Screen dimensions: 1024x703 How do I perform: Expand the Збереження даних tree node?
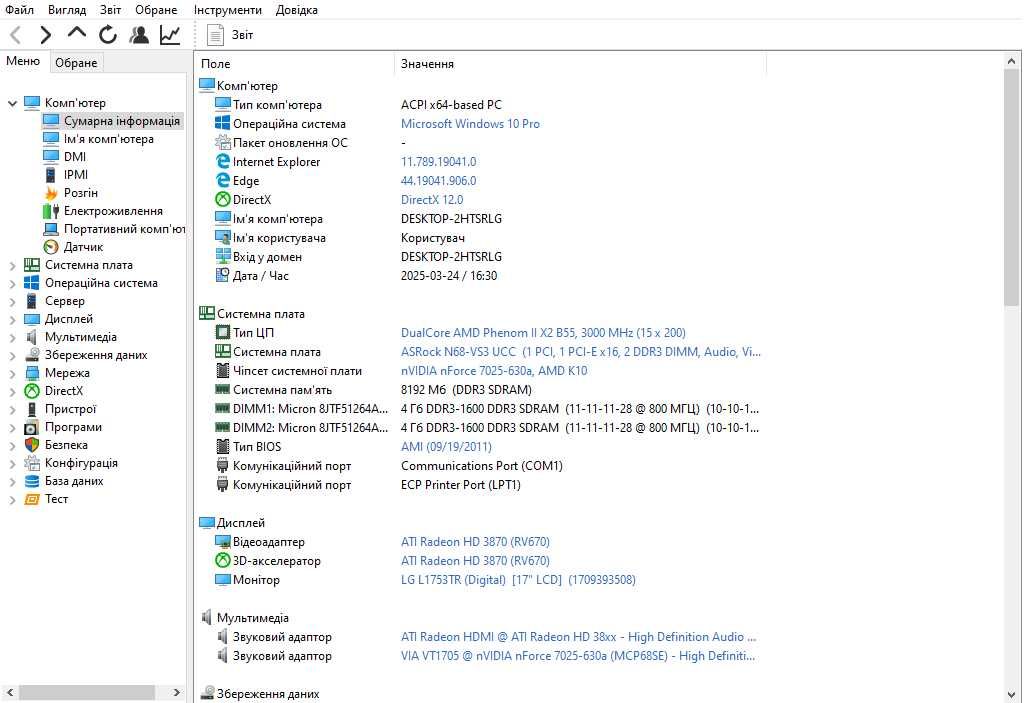(12, 355)
